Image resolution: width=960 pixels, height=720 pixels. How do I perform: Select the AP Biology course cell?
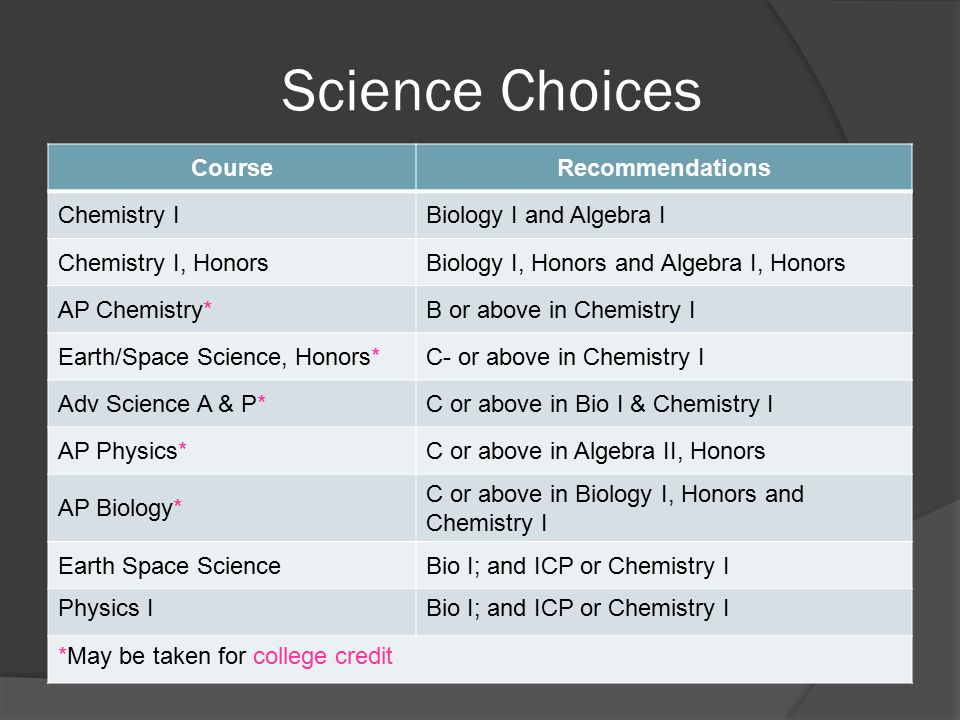pos(231,508)
